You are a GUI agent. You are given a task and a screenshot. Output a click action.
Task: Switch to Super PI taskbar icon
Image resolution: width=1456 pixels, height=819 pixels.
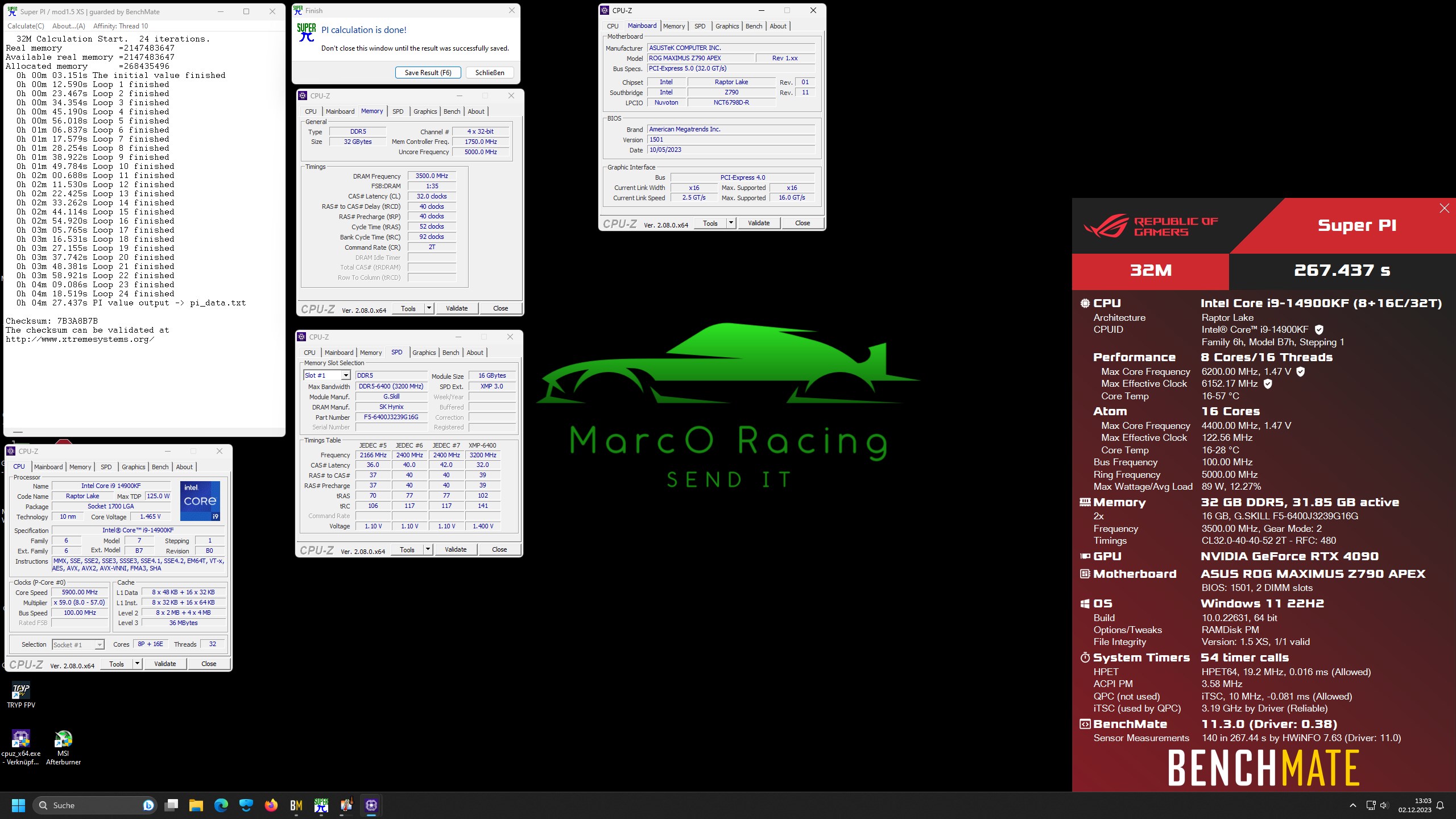[x=321, y=805]
